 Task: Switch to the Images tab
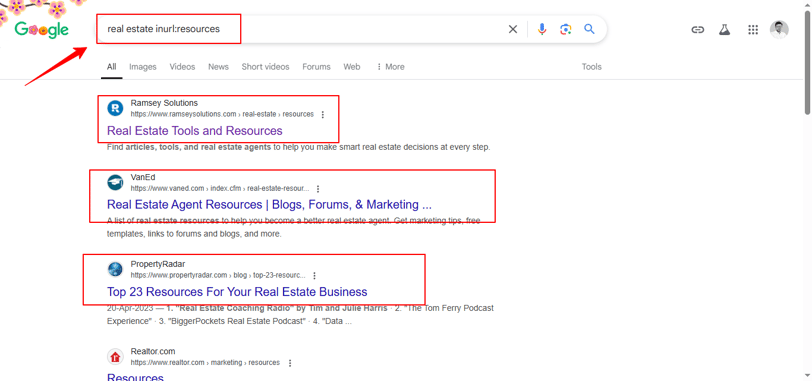coord(142,67)
